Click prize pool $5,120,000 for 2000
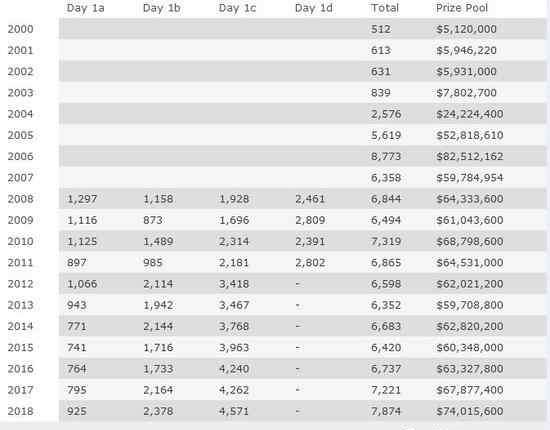This screenshot has width=550, height=430. pos(466,29)
